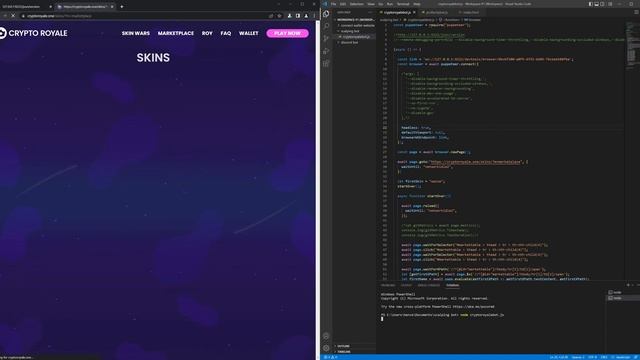Click errors and warnings indicator in status bar
This screenshot has width=640, height=360.
coord(331,357)
